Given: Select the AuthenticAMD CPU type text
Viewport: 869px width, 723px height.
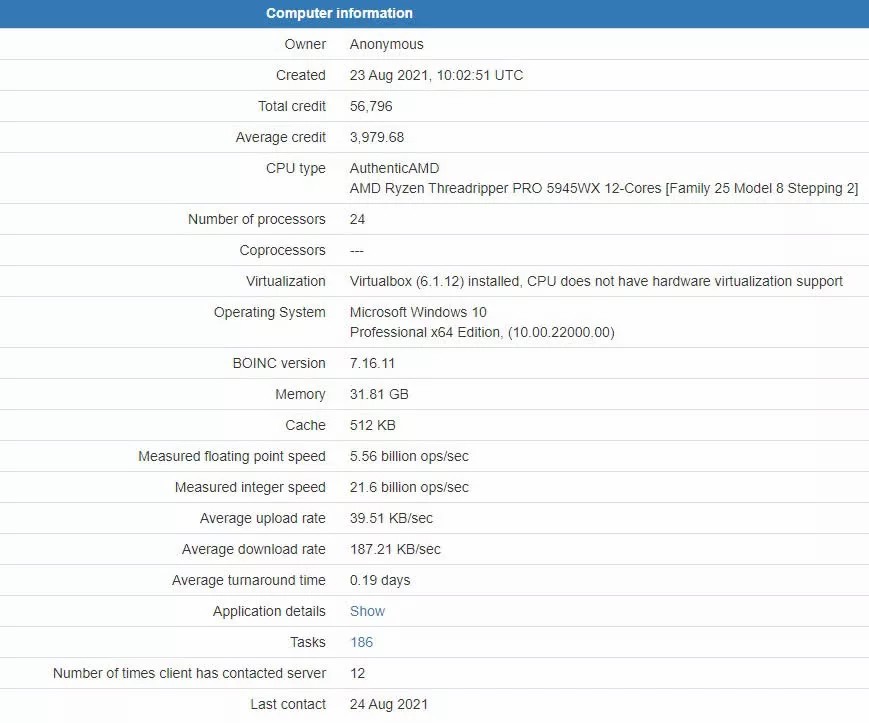Looking at the screenshot, I should (395, 168).
